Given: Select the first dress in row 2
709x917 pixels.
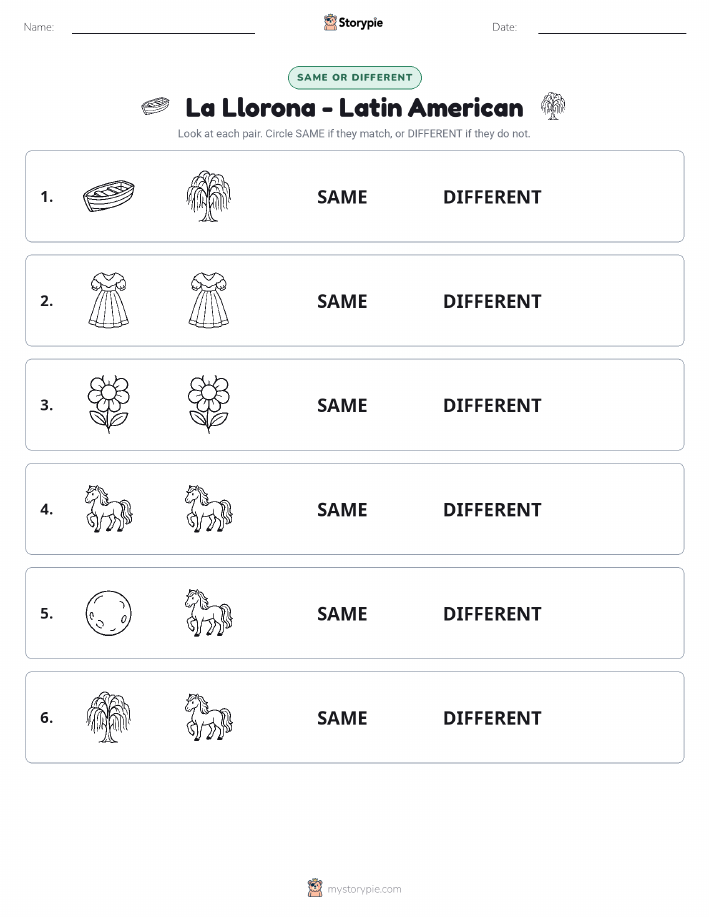Looking at the screenshot, I should [109, 300].
